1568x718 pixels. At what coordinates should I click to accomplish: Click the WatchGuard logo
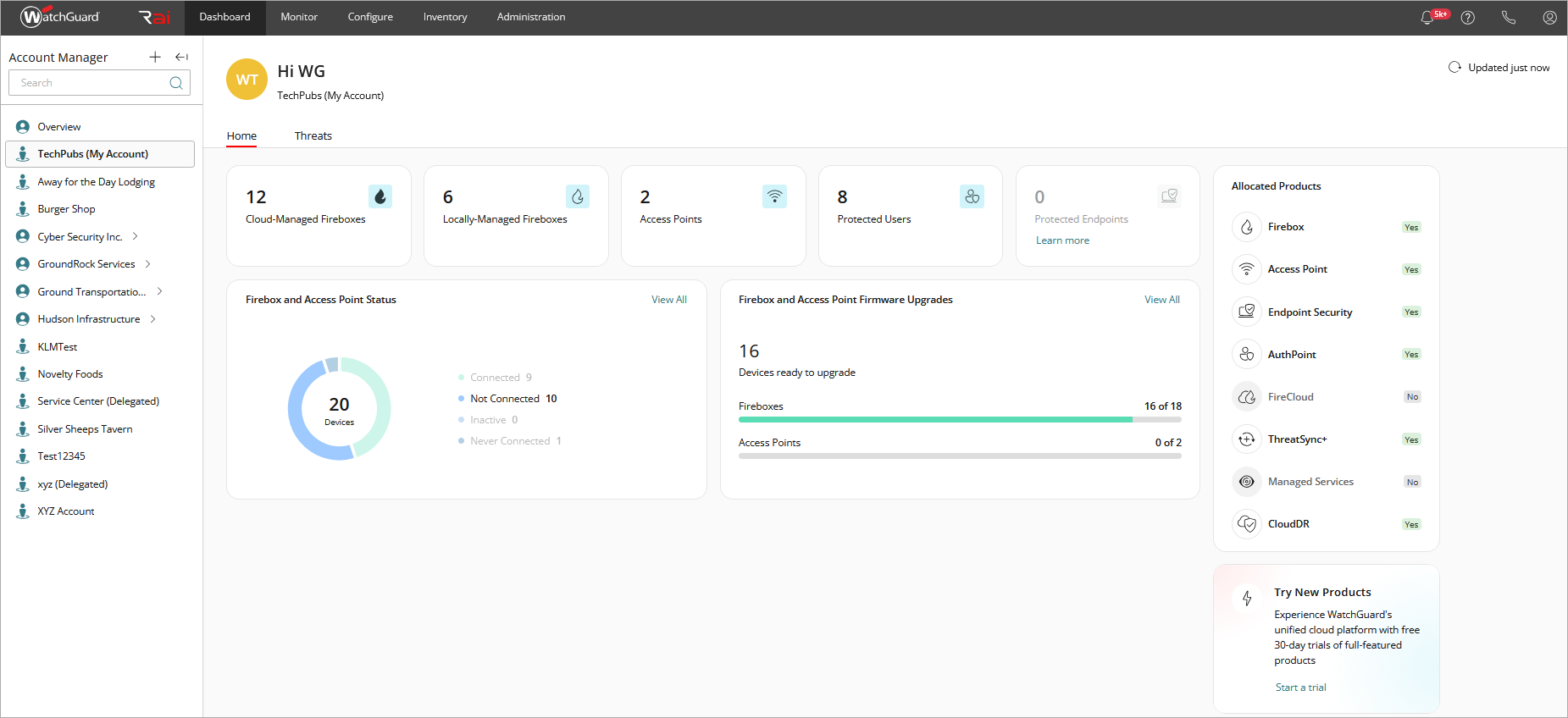tap(60, 17)
